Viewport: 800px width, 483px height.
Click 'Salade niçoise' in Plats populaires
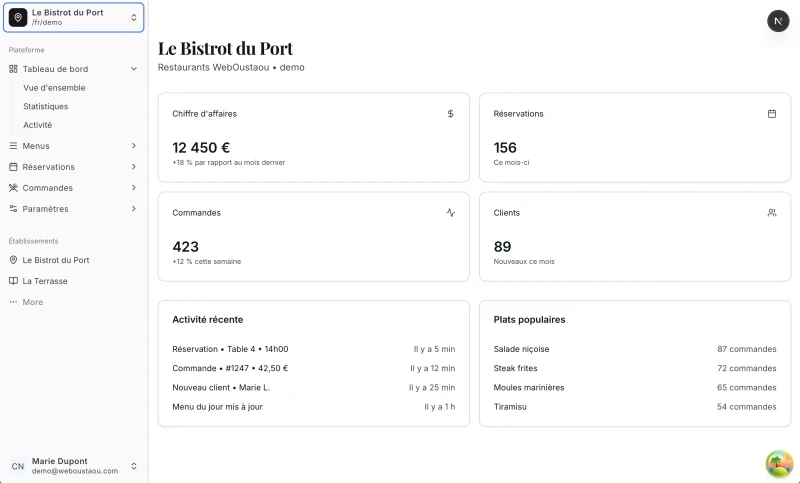521,349
